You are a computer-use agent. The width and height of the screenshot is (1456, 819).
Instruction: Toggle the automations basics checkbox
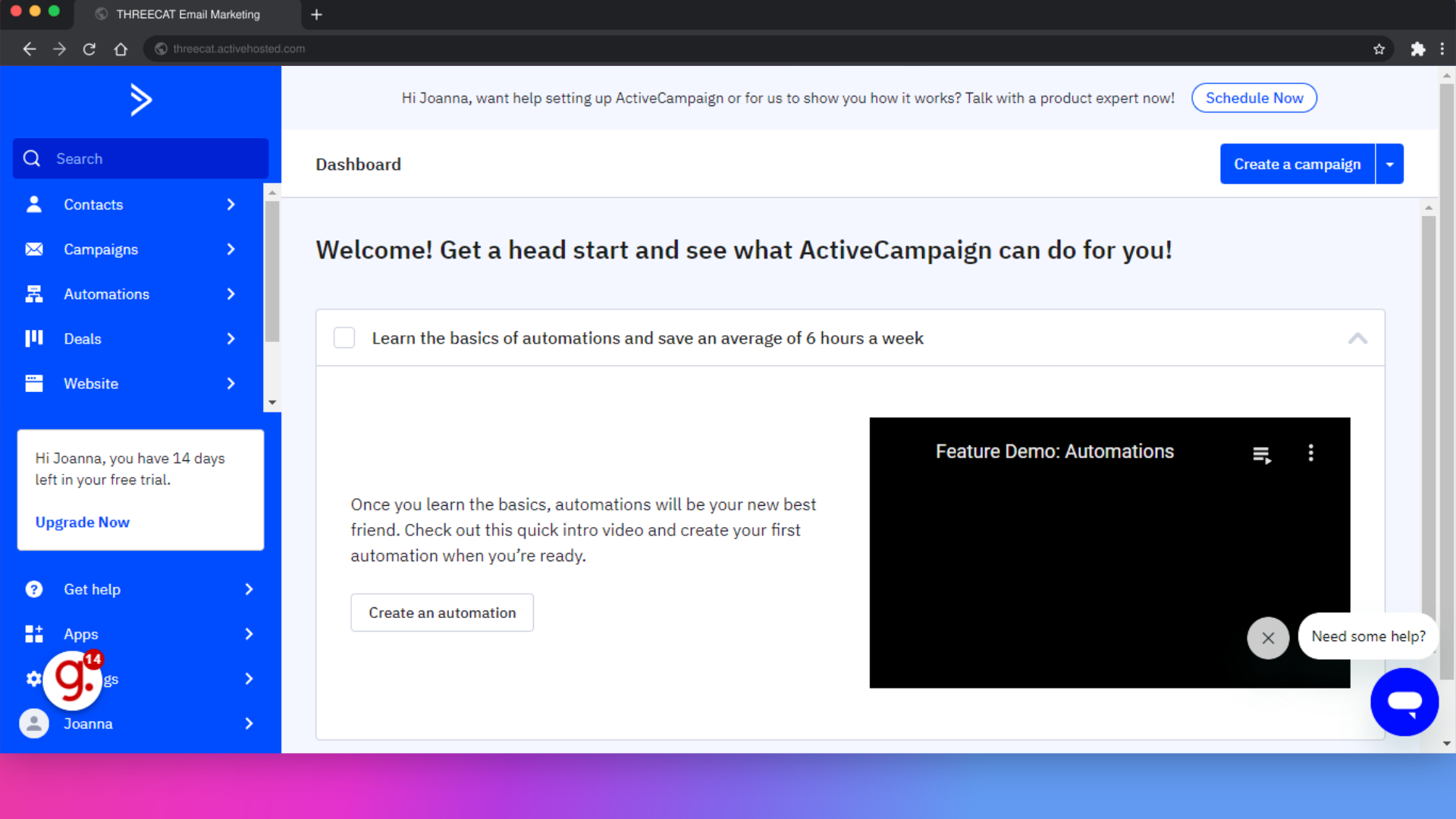(344, 337)
